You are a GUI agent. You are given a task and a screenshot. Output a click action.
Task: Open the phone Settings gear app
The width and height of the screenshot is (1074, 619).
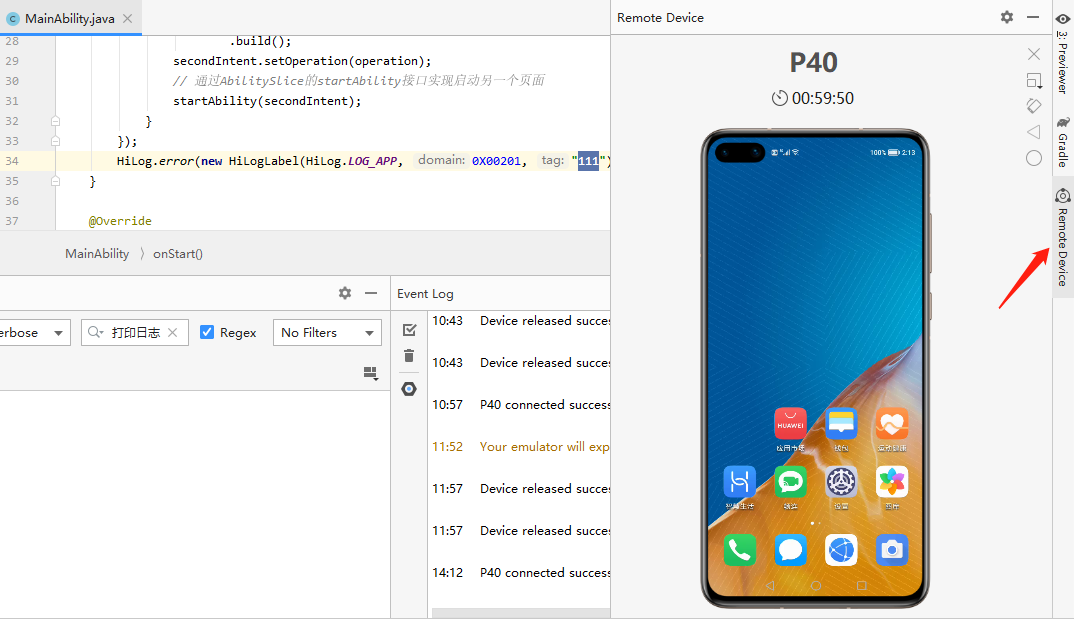pos(840,482)
